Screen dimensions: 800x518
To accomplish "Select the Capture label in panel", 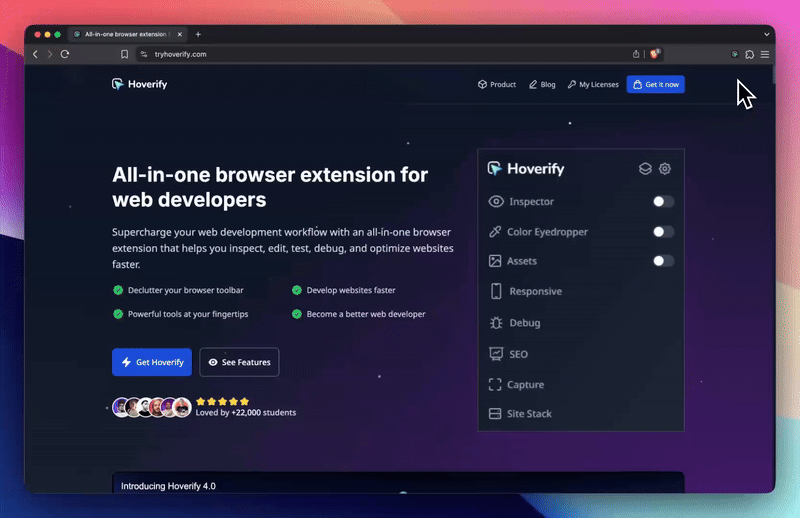I will point(526,385).
